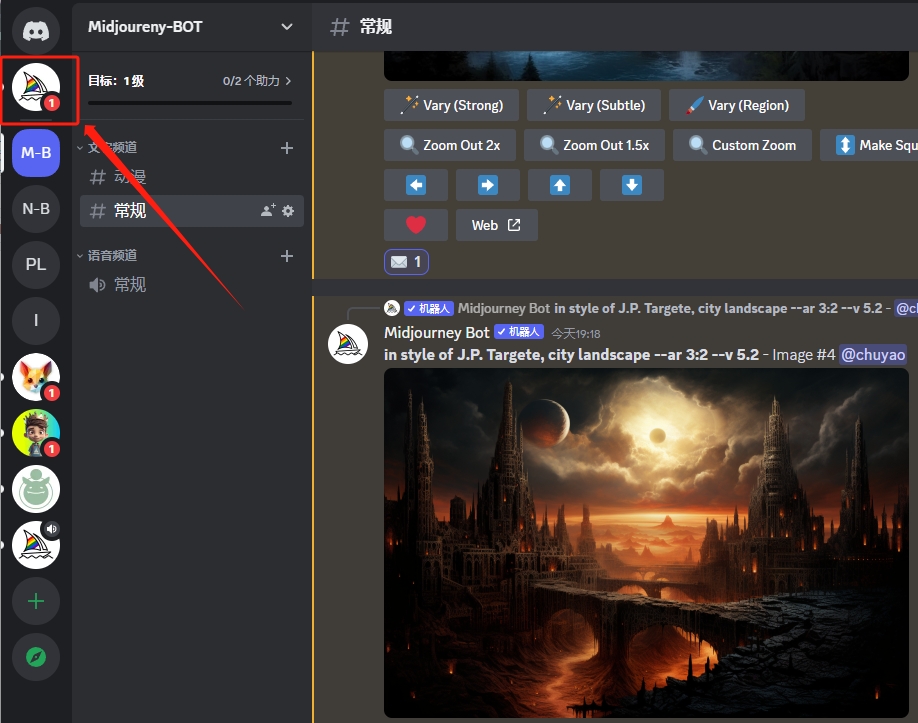Click the fox avatar server icon
The image size is (918, 723).
[36, 377]
